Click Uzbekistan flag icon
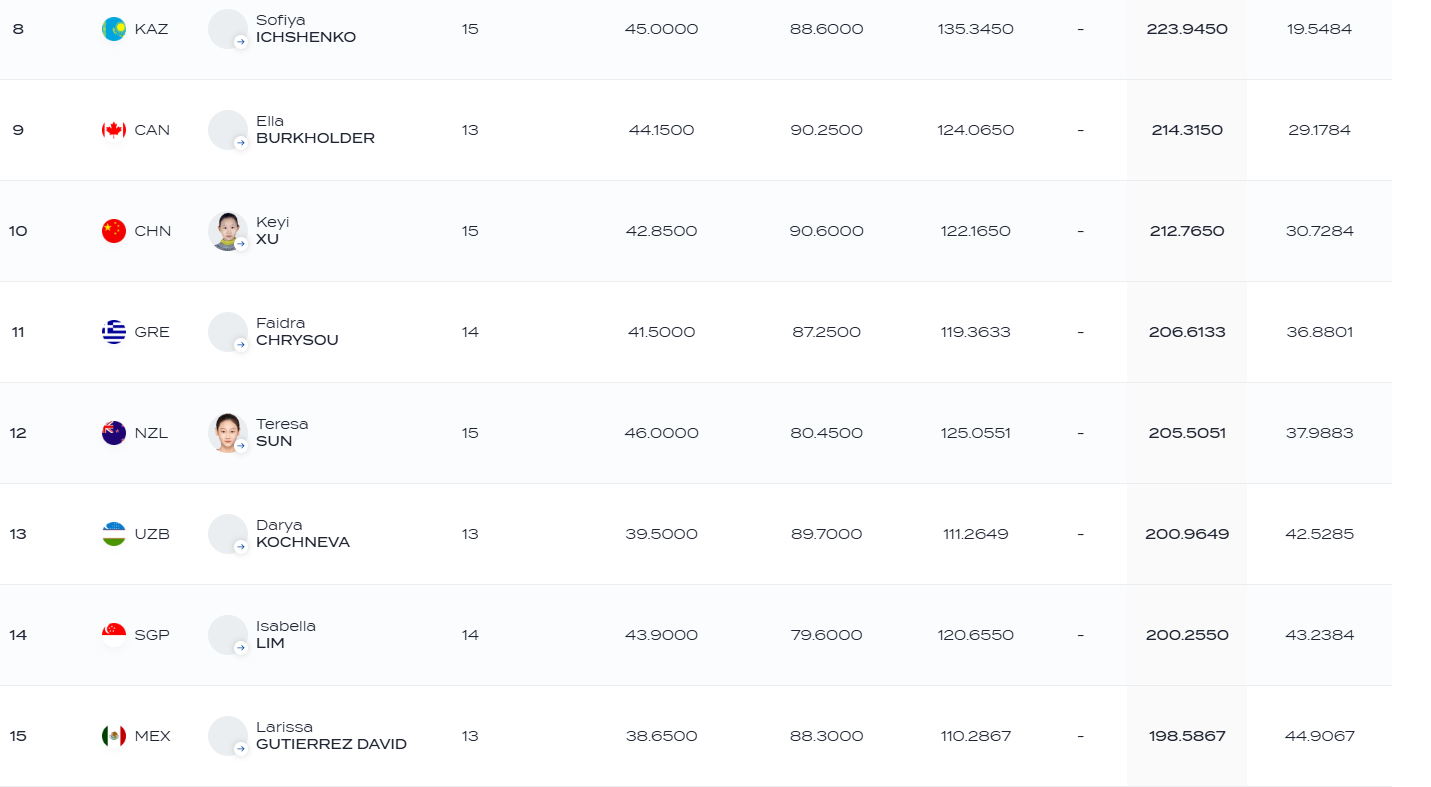Image resolution: width=1431 pixels, height=787 pixels. coord(114,534)
